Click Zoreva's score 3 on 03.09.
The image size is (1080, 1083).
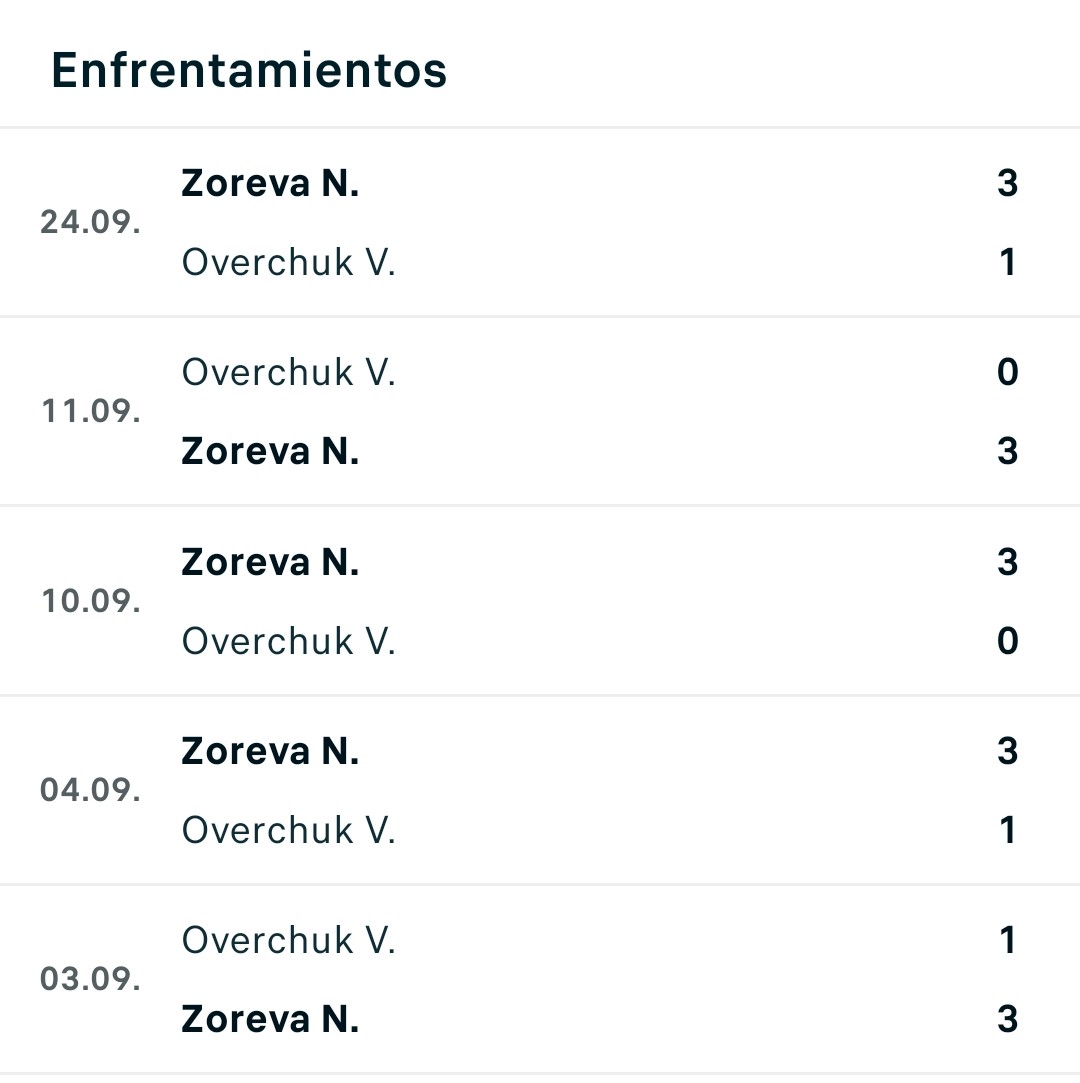pyautogui.click(x=1007, y=1019)
